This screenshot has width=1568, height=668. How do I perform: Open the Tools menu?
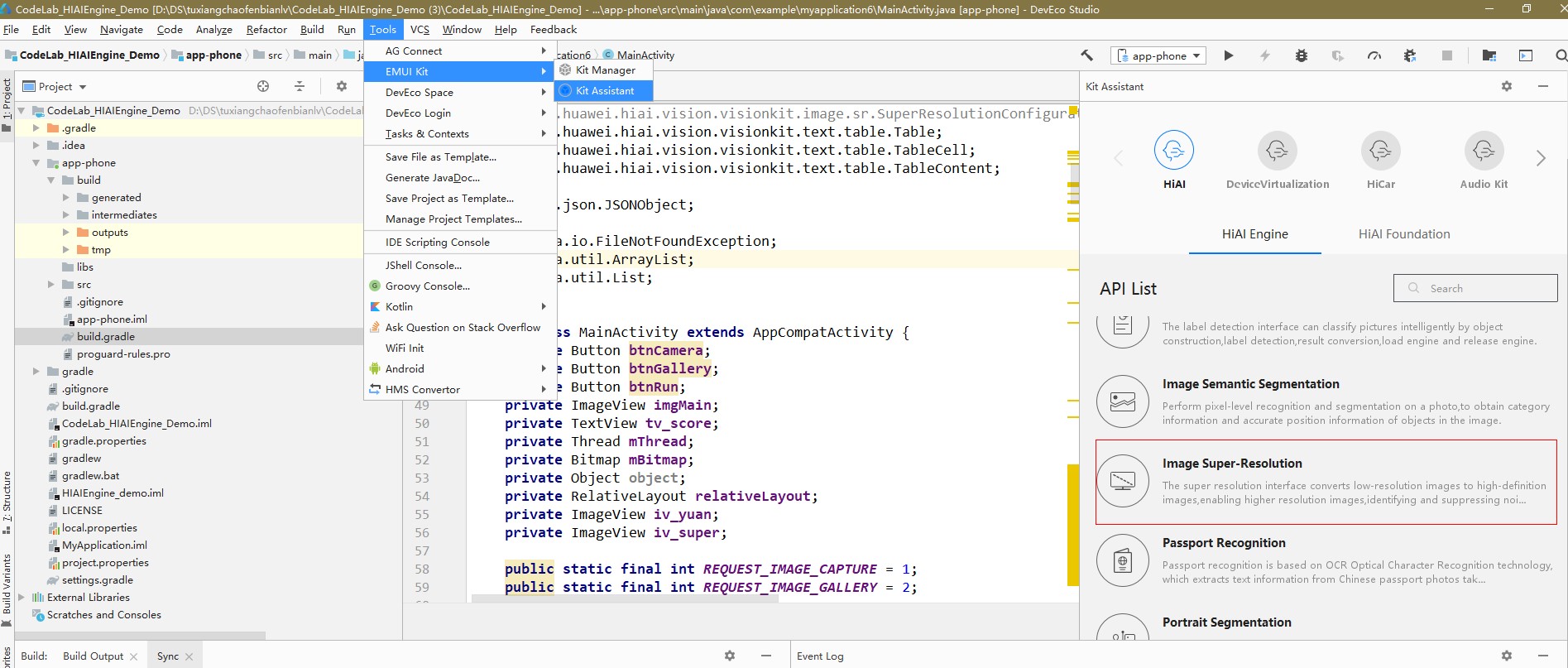[383, 30]
